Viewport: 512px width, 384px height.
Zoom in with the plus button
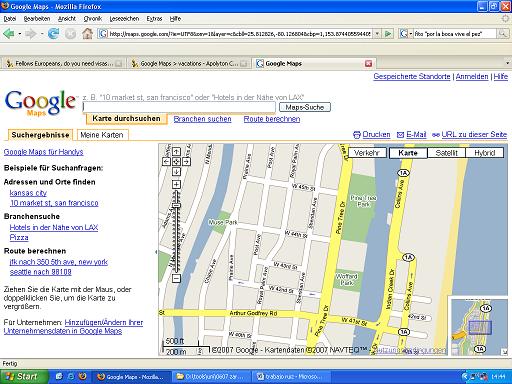point(176,184)
